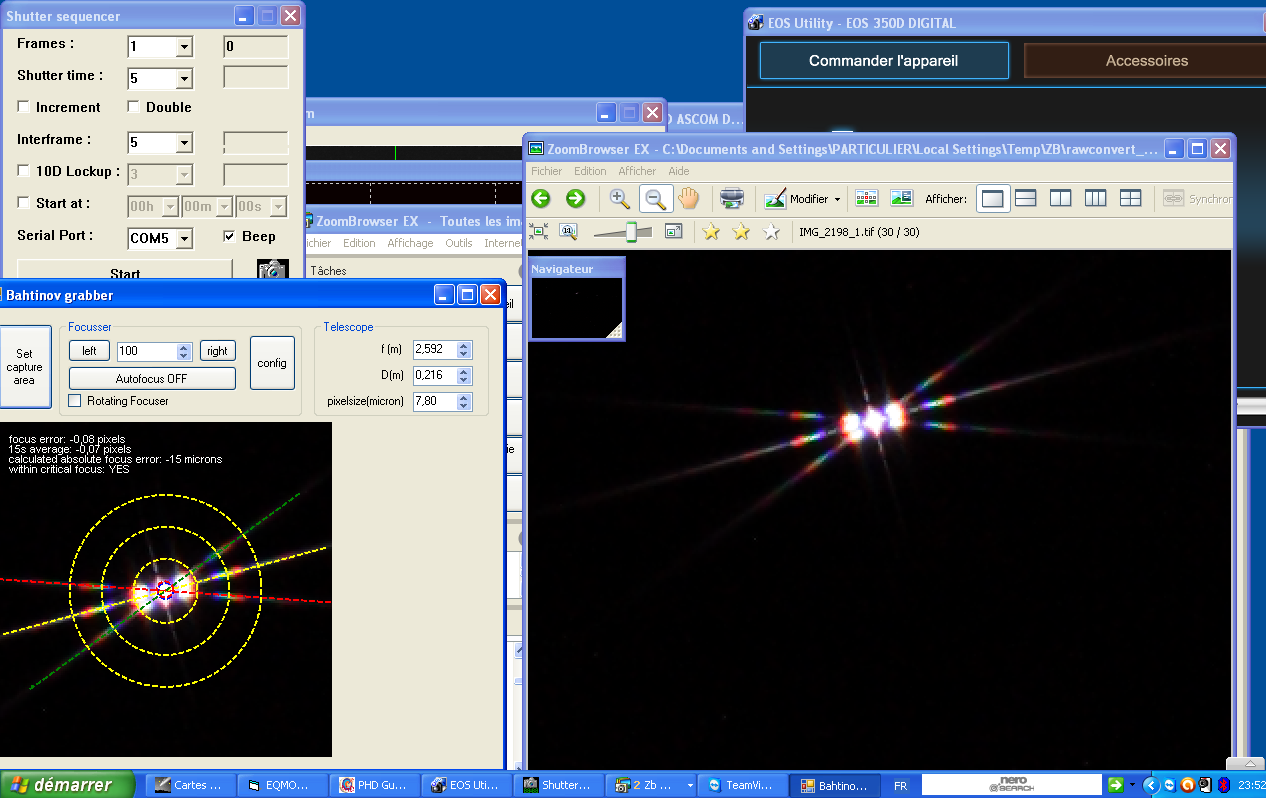Viewport: 1266px width, 798px height.
Task: Click the image info icon left of Afficher label
Action: pyautogui.click(x=902, y=198)
